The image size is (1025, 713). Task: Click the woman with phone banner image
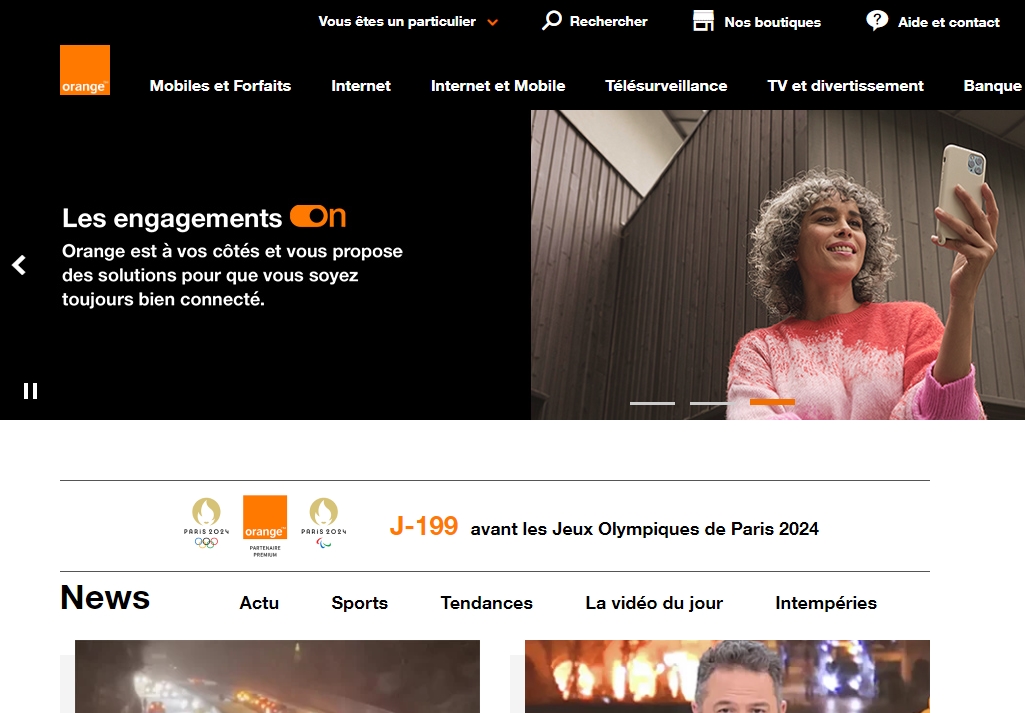click(x=778, y=265)
